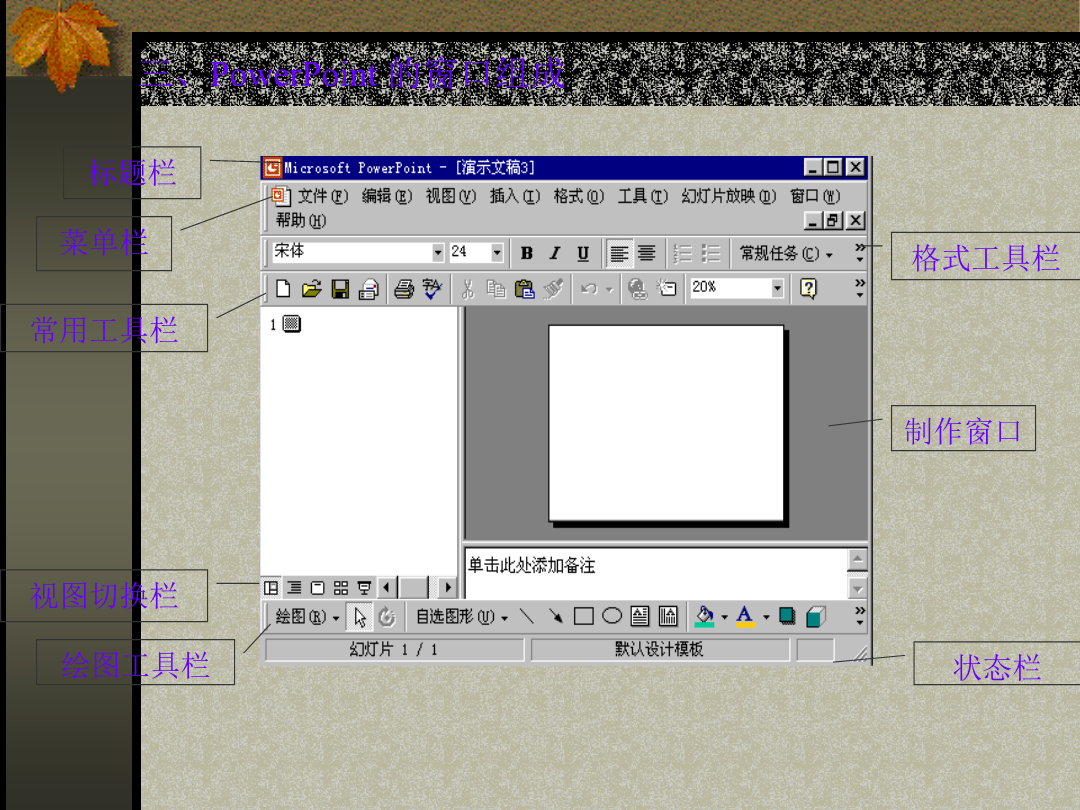
Task: Select the slide 1 icon in outline pane
Action: [x=292, y=324]
